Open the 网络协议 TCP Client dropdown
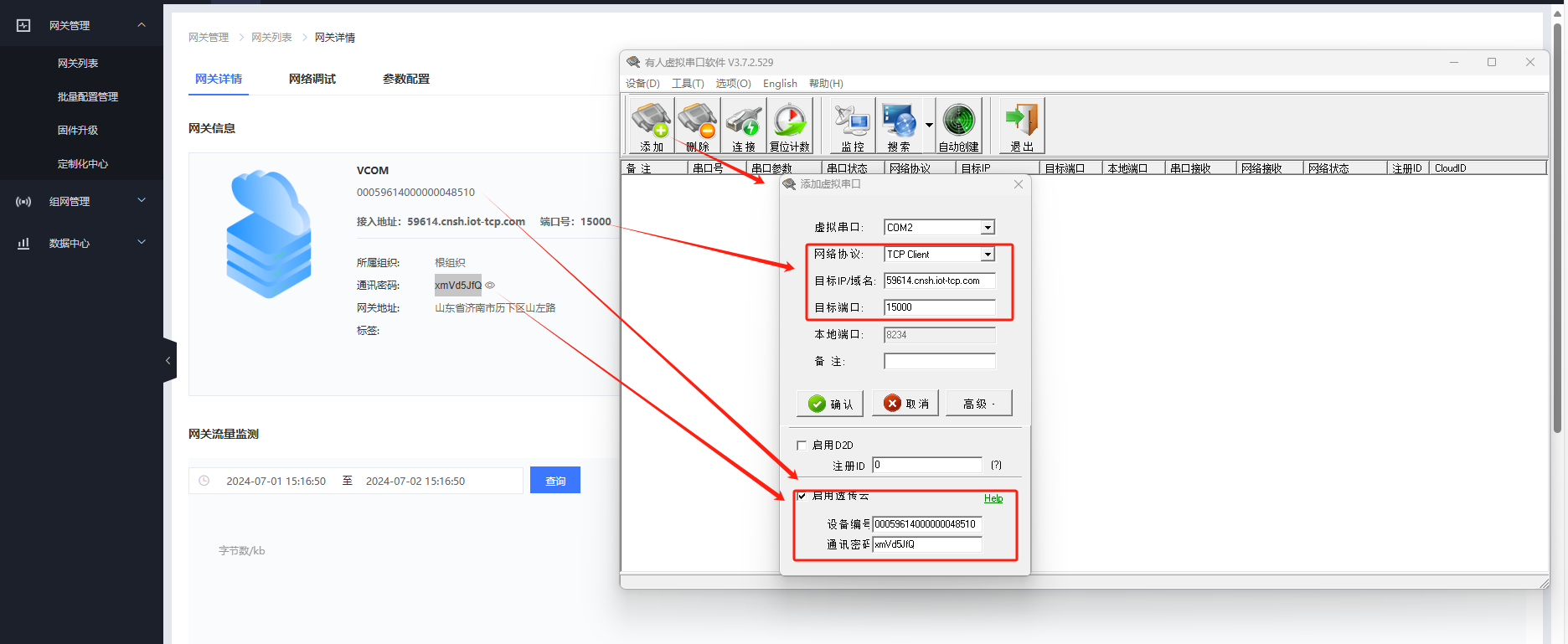The image size is (1568, 644). [x=988, y=255]
